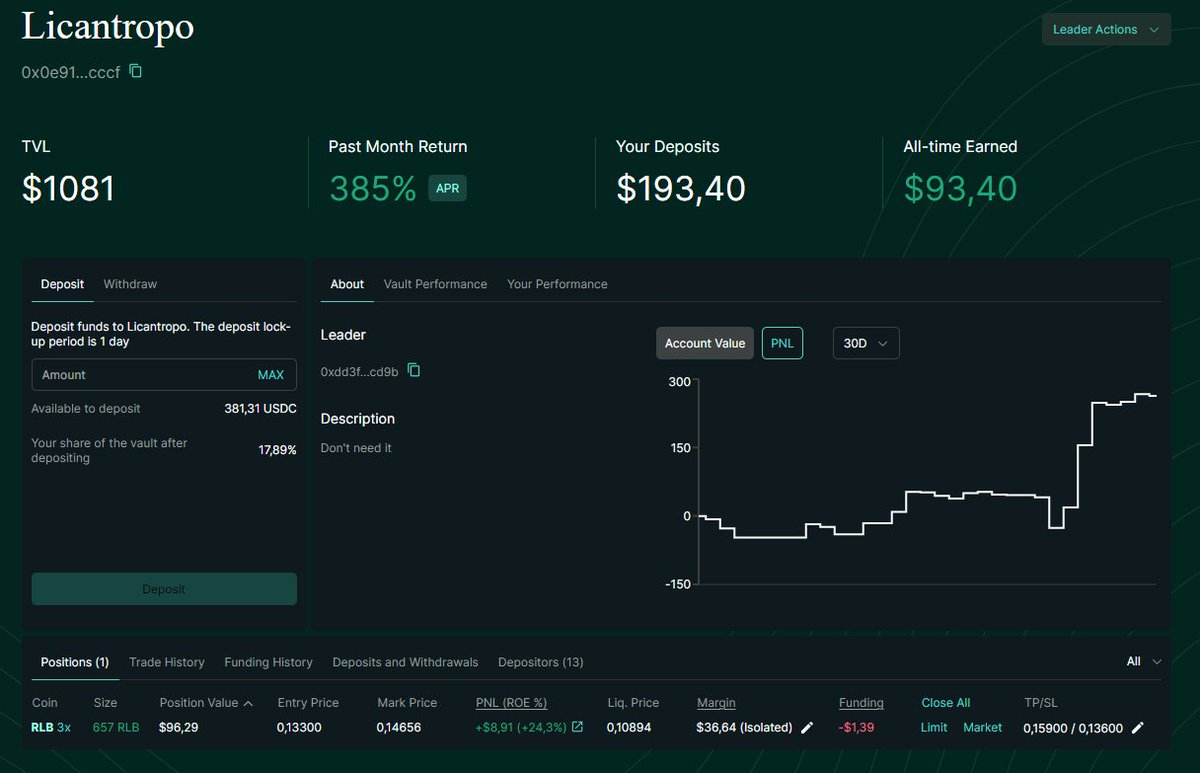Viewport: 1200px width, 773px height.
Task: Click the Coin column header
Action: pyautogui.click(x=45, y=702)
